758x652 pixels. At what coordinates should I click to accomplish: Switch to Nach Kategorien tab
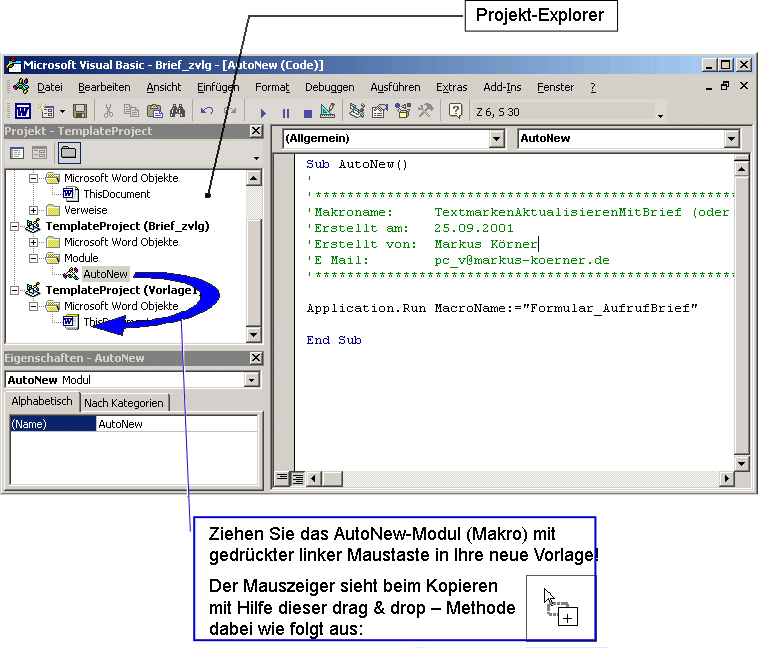pyautogui.click(x=125, y=403)
